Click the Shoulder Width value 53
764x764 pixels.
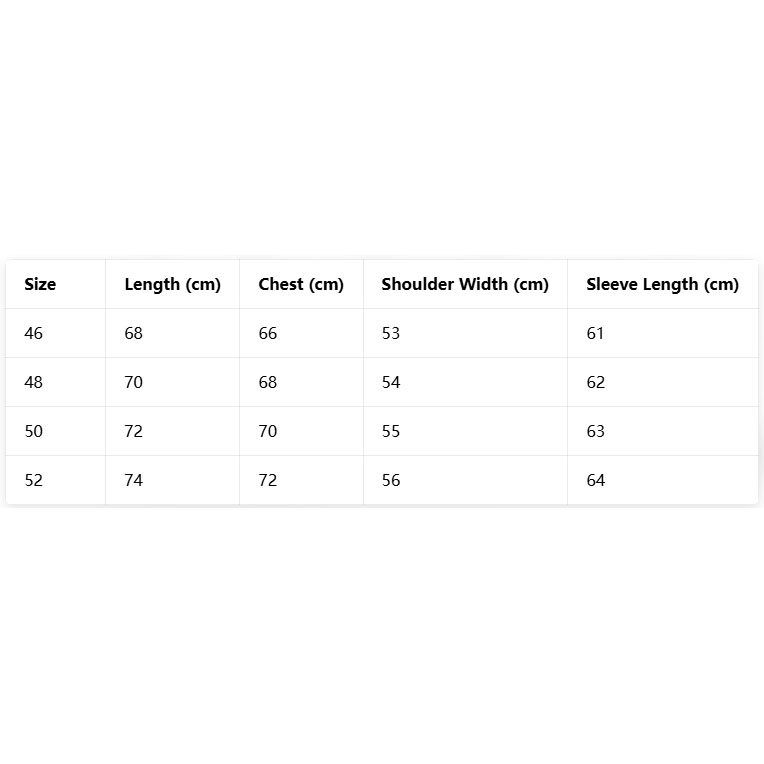391,333
